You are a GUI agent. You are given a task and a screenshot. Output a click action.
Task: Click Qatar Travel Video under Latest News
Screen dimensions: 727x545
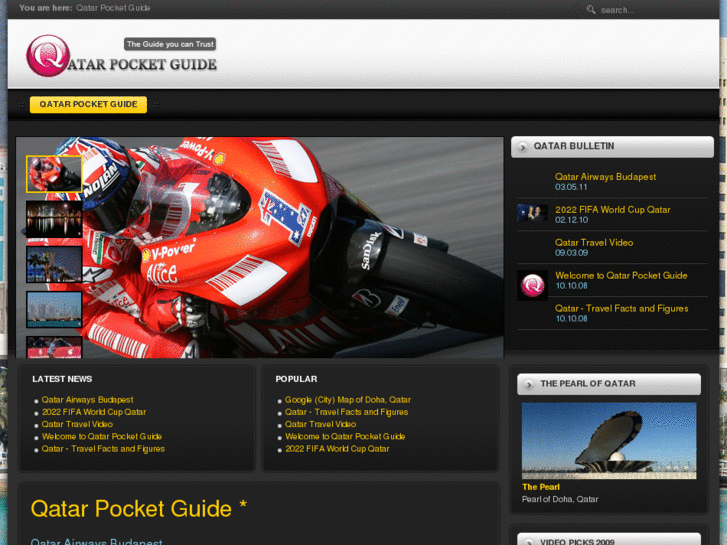(77, 424)
